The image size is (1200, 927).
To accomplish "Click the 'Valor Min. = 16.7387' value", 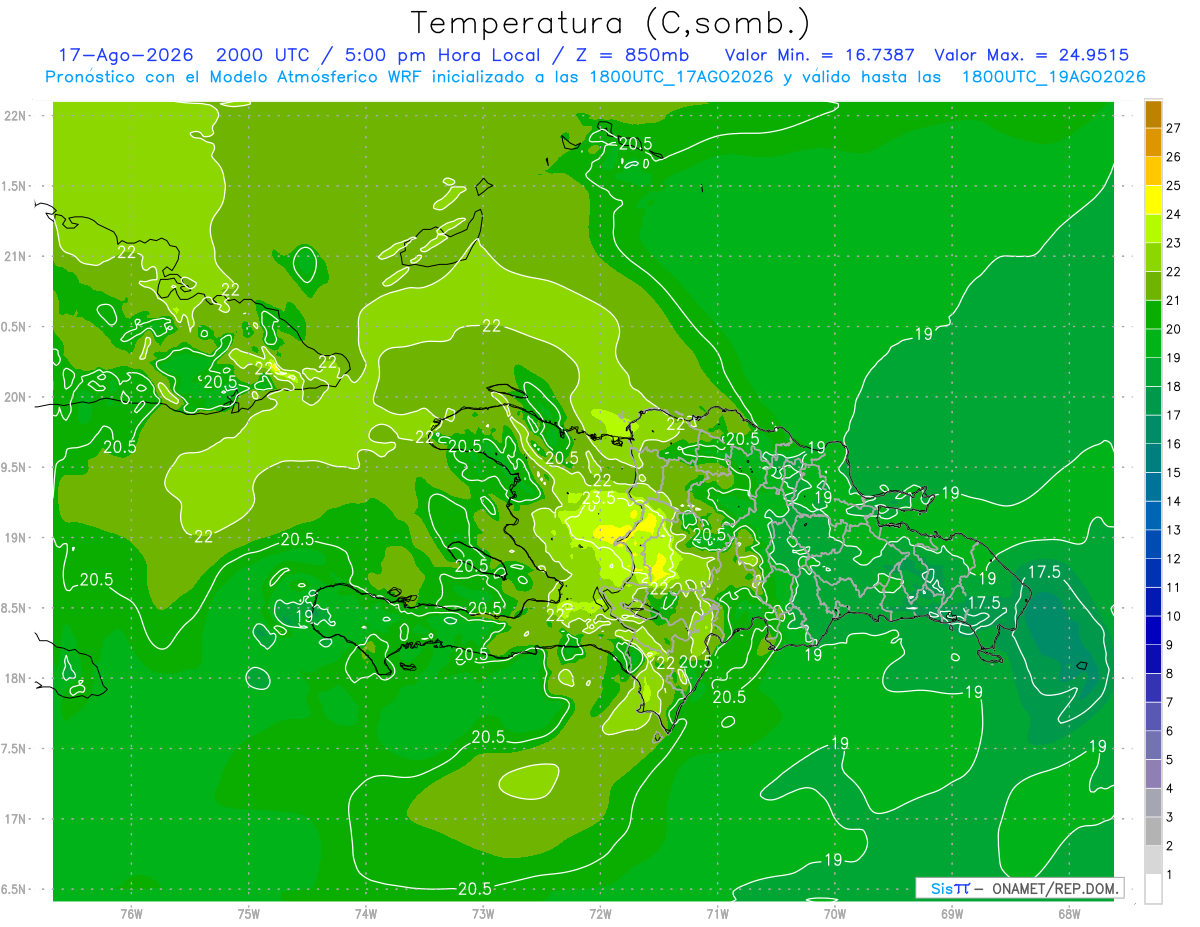I will point(820,55).
